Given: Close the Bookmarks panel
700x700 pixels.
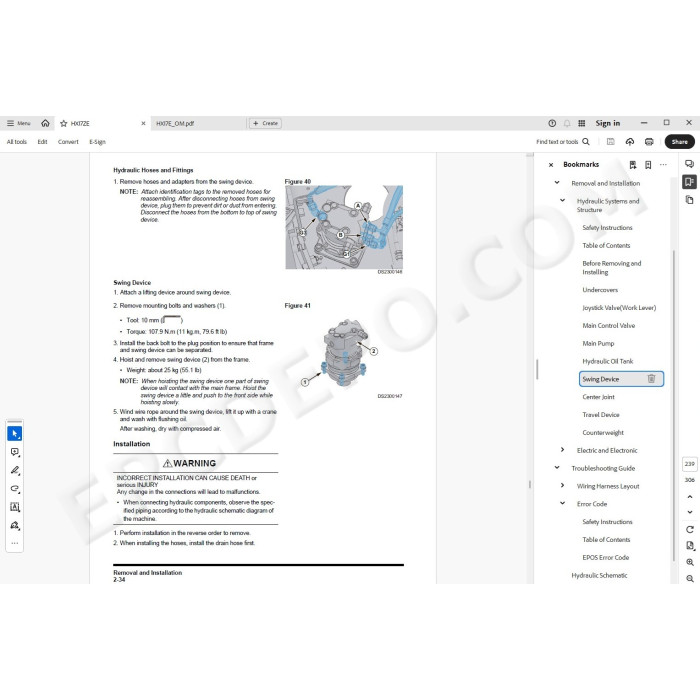Looking at the screenshot, I should coord(551,165).
